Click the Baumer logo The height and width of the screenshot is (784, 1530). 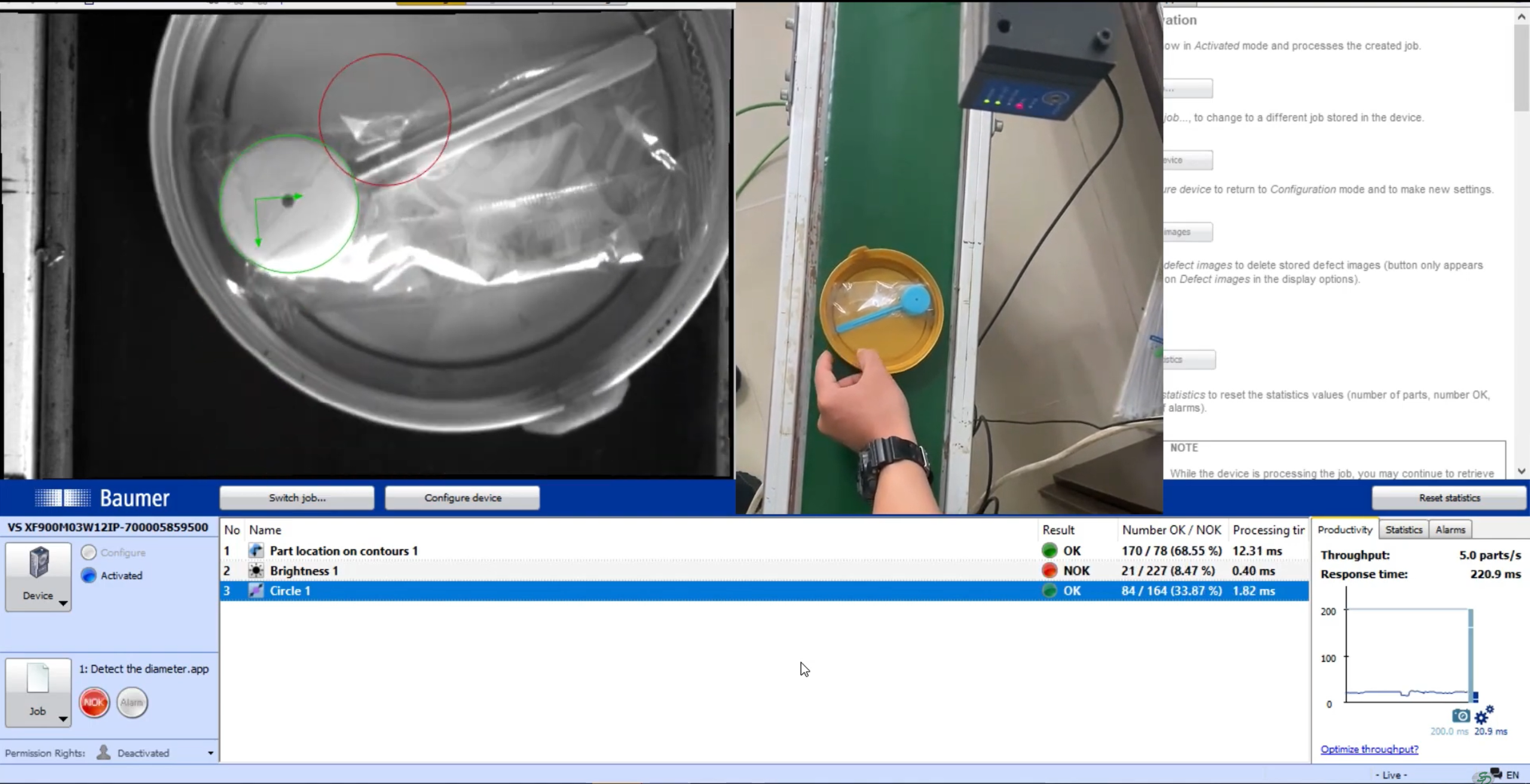point(102,498)
